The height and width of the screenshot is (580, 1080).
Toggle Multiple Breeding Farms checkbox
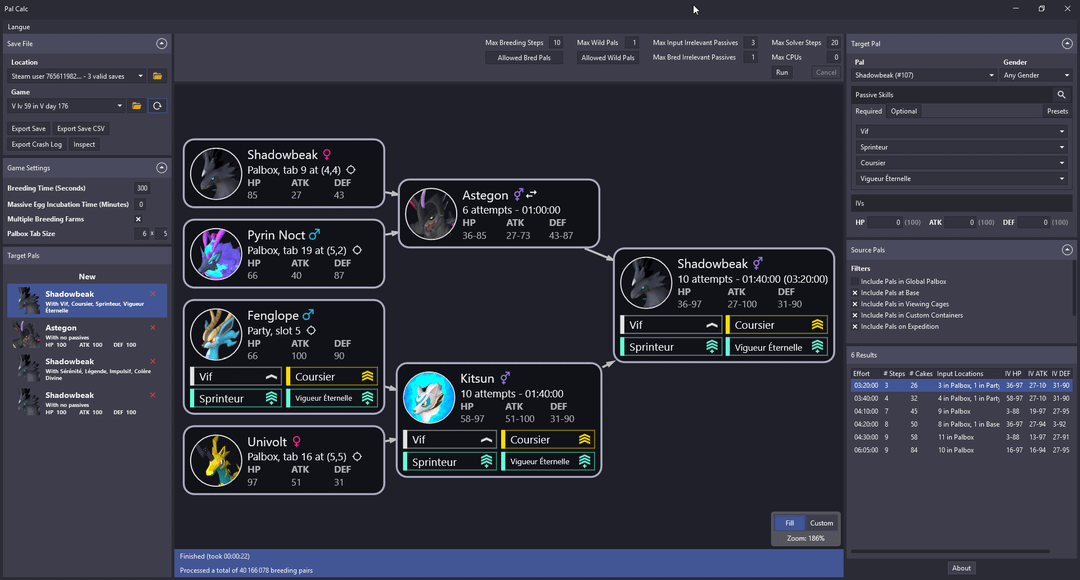click(x=138, y=219)
